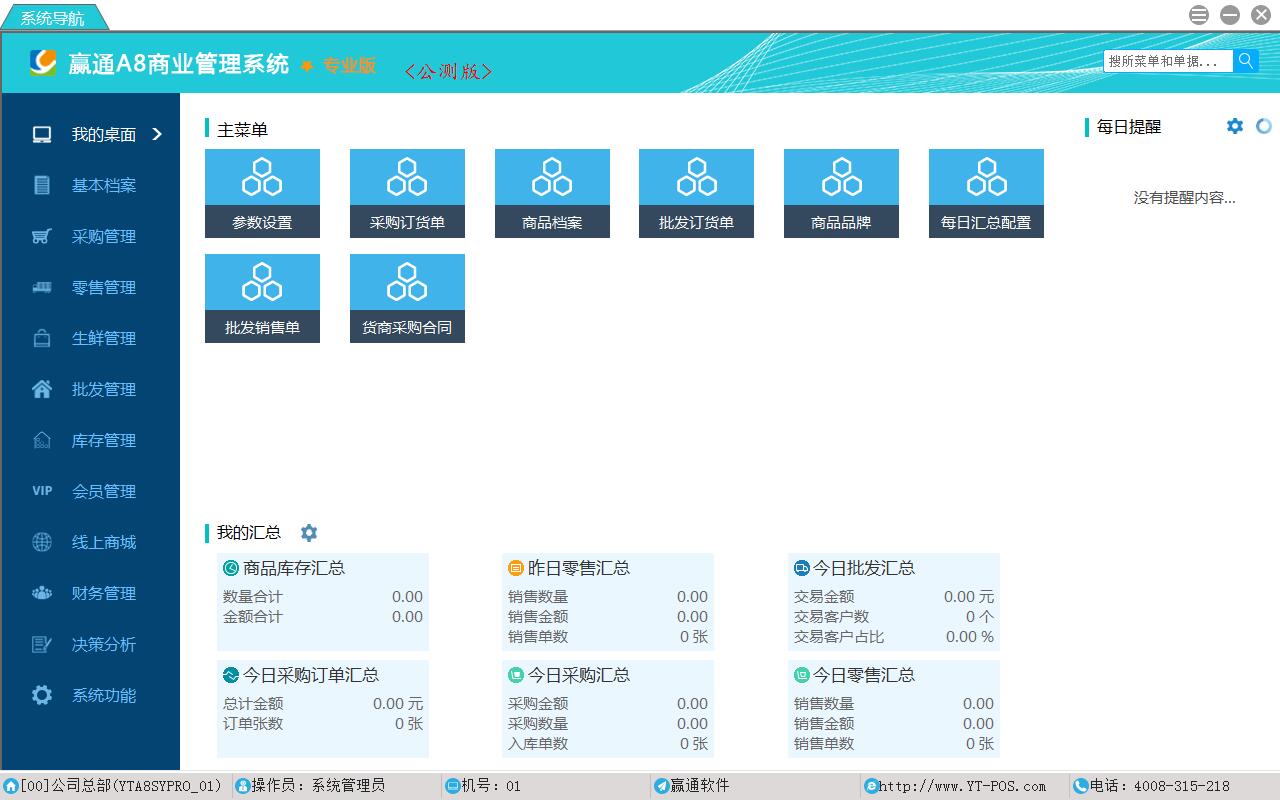The image size is (1280, 800).
Task: Expand 我的桌面 chevron arrow
Action: coord(157,134)
